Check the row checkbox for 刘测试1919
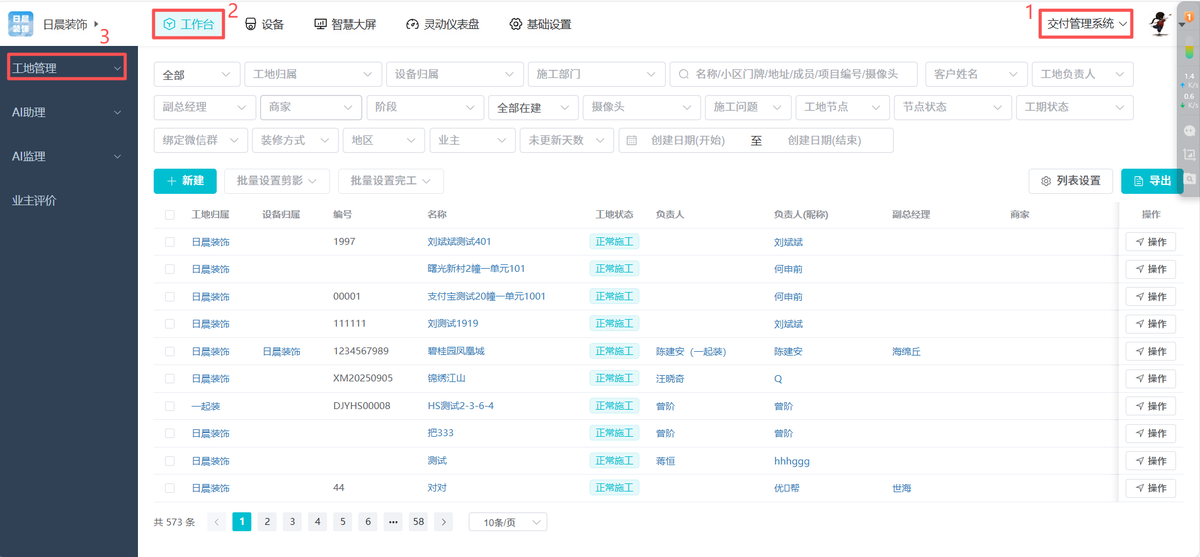Image resolution: width=1200 pixels, height=557 pixels. (169, 324)
